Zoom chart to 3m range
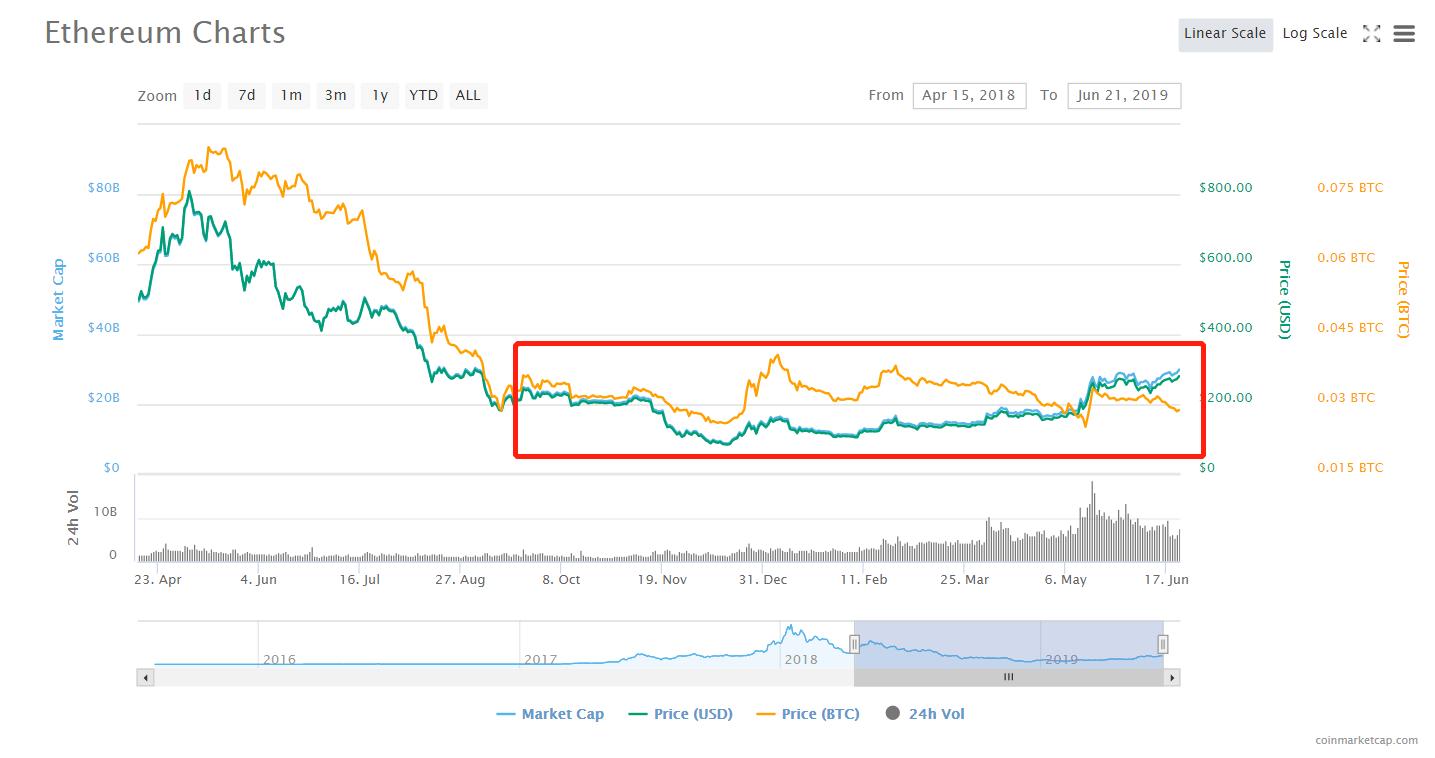The image size is (1435, 758). (x=335, y=95)
